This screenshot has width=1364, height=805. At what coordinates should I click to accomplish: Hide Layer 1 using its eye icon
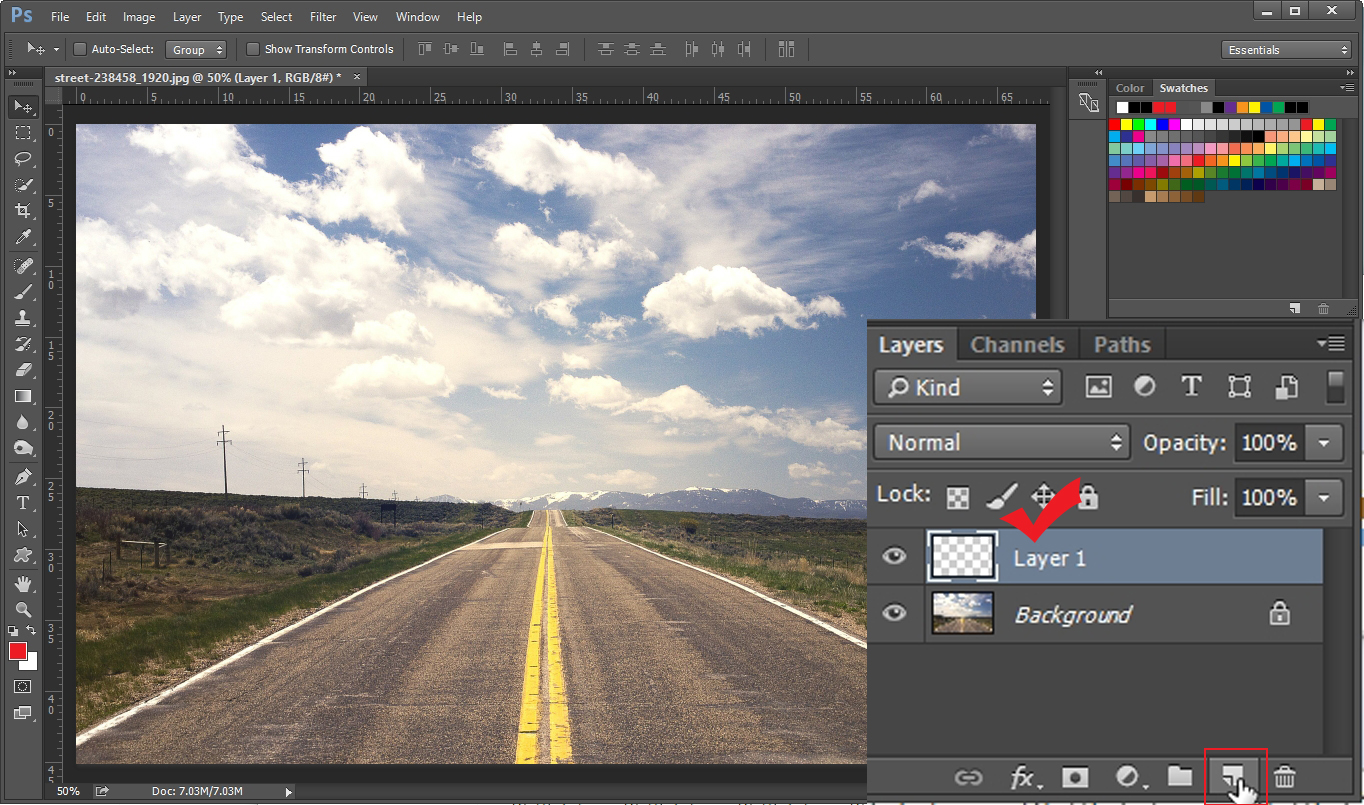click(894, 556)
